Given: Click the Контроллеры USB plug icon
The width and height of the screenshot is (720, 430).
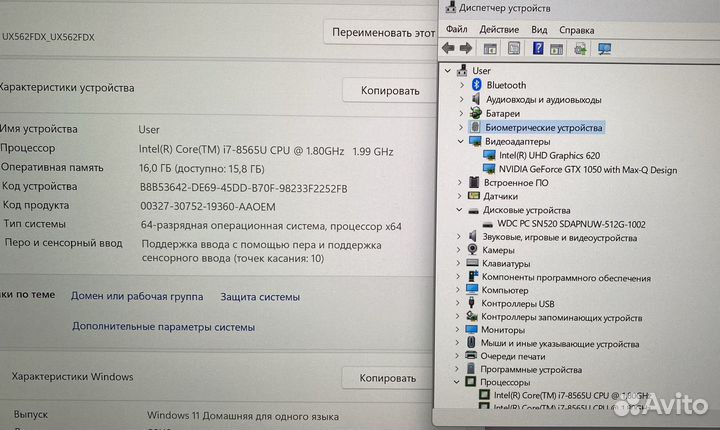Looking at the screenshot, I should point(471,303).
